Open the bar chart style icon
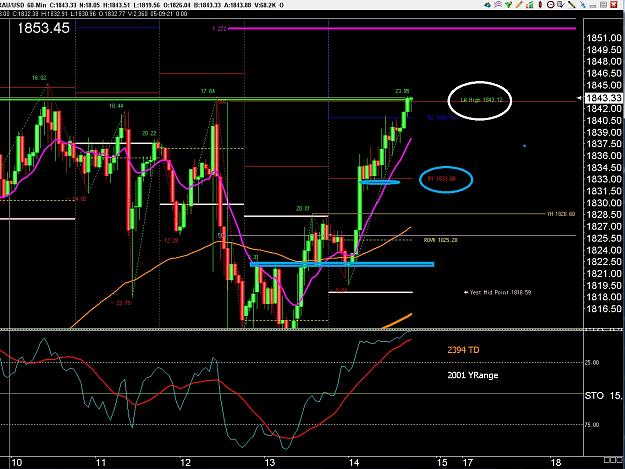This screenshot has width=625, height=469. pos(530,5)
